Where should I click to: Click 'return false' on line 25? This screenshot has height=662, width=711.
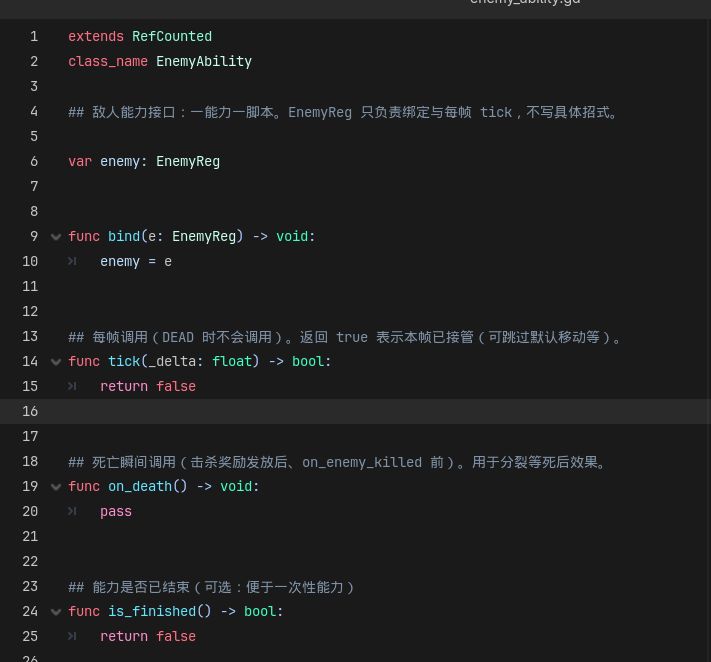[148, 636]
